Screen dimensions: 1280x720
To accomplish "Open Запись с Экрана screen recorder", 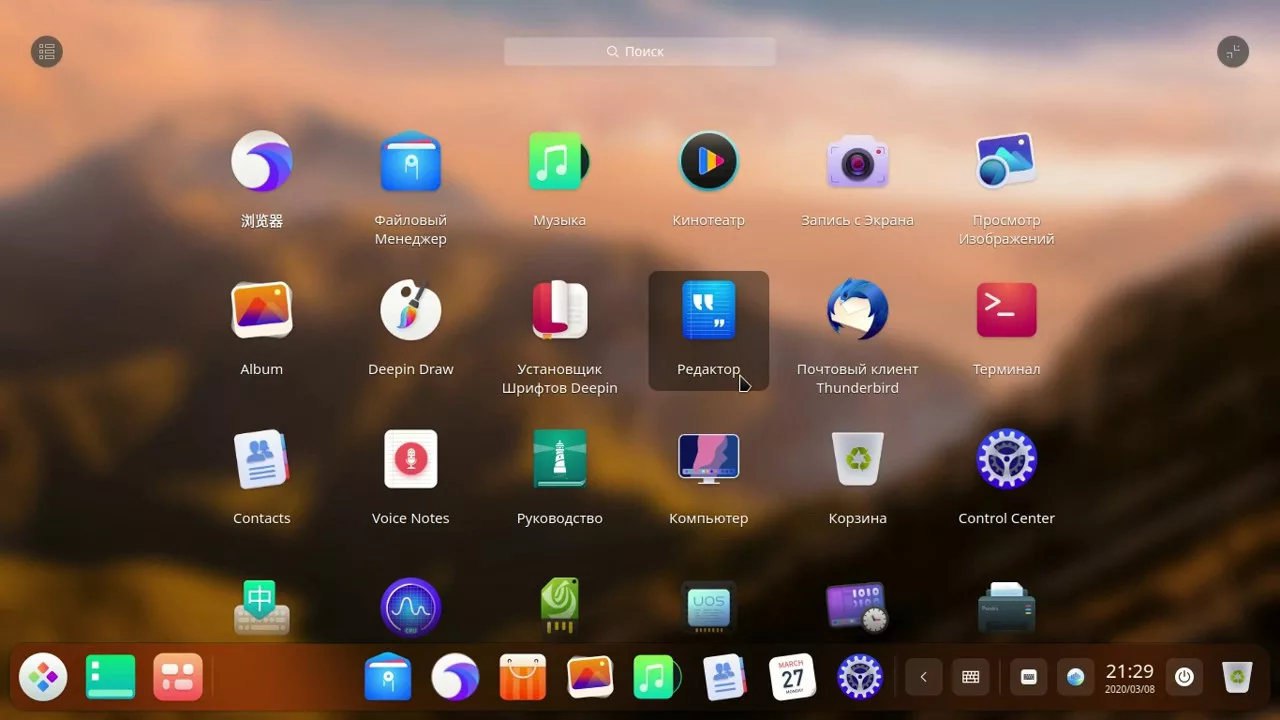I will point(857,161).
